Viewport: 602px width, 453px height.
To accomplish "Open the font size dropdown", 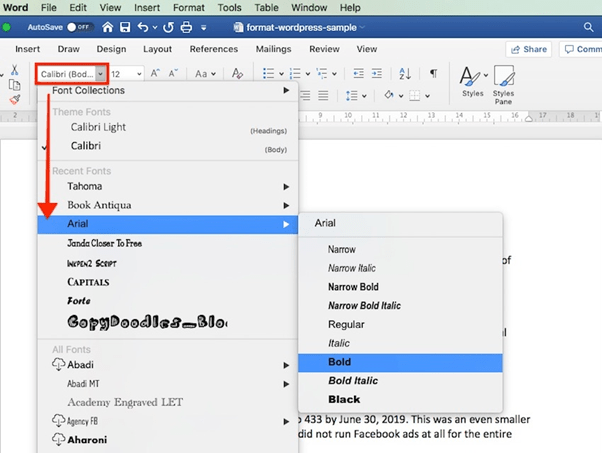I will click(139, 74).
